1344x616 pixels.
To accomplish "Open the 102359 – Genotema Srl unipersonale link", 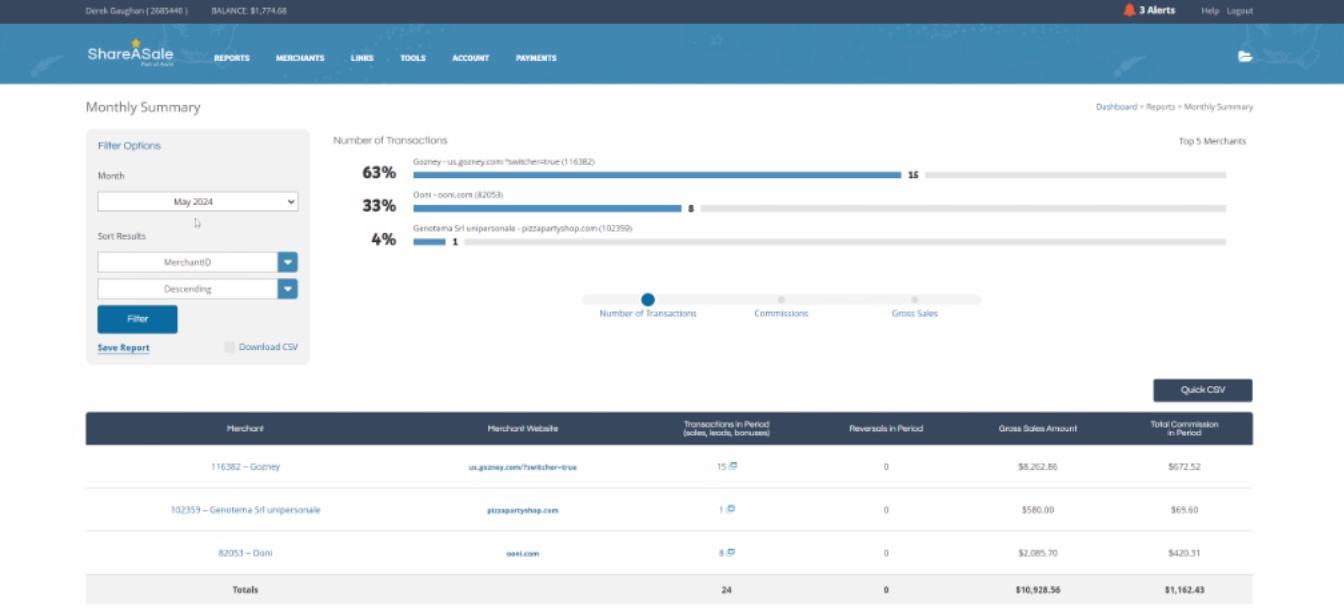I will click(x=245, y=510).
